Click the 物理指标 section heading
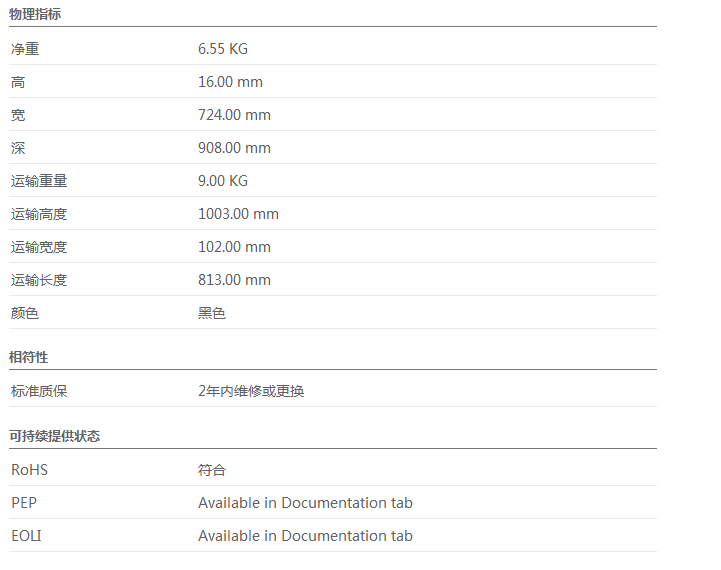The width and height of the screenshot is (721, 570). [37, 14]
